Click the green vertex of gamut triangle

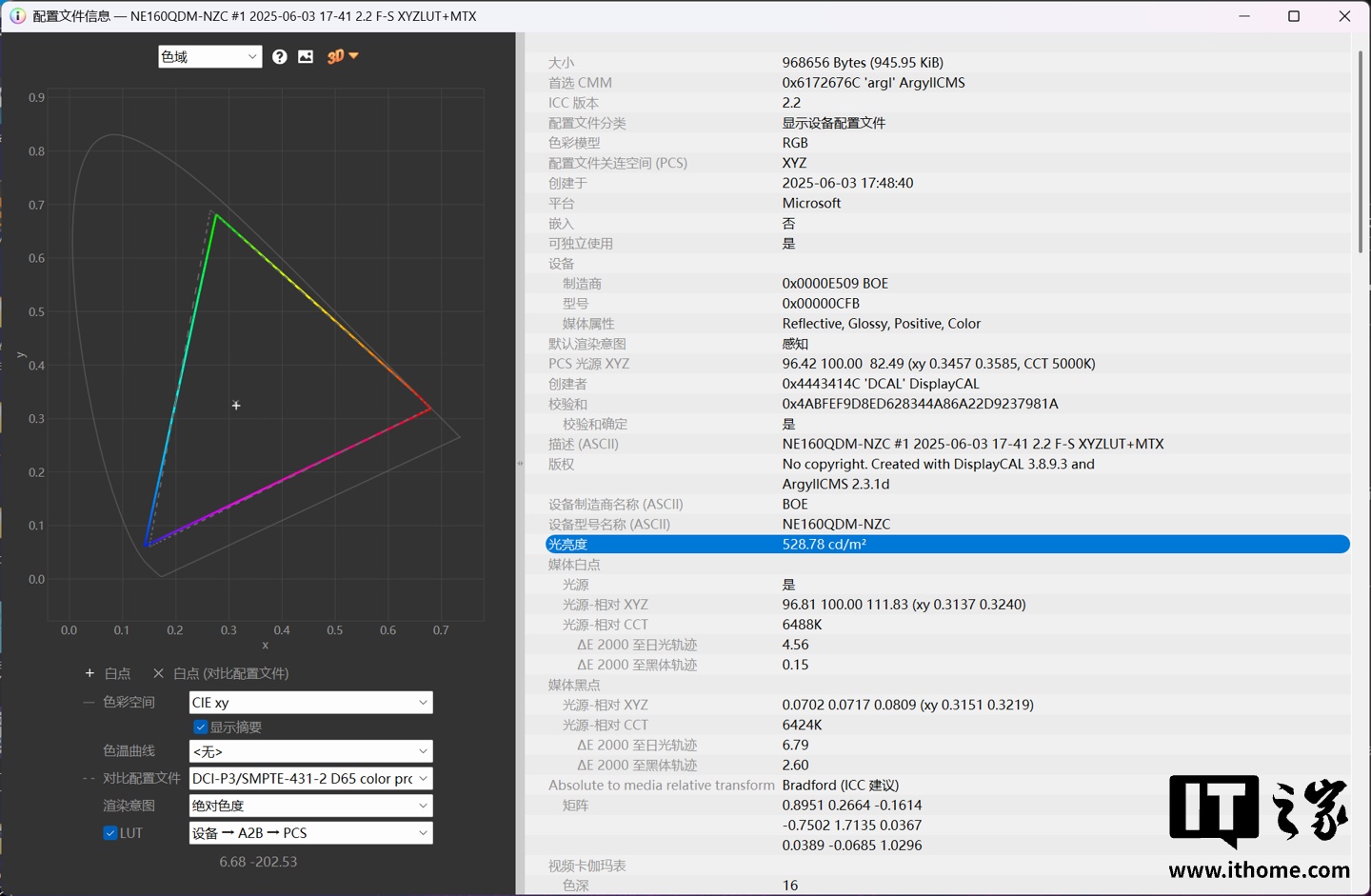pos(216,215)
